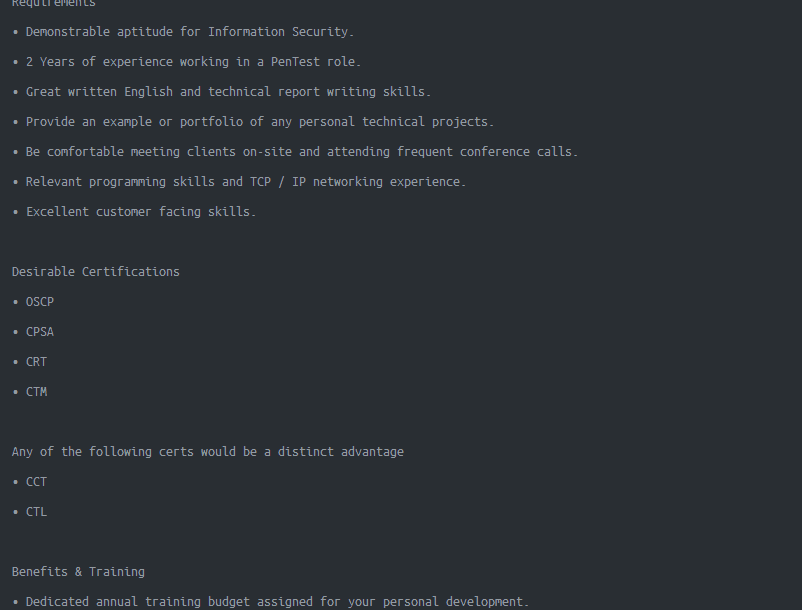The width and height of the screenshot is (802, 610).
Task: Select the 'Great written English' requirement line
Action: (x=228, y=92)
